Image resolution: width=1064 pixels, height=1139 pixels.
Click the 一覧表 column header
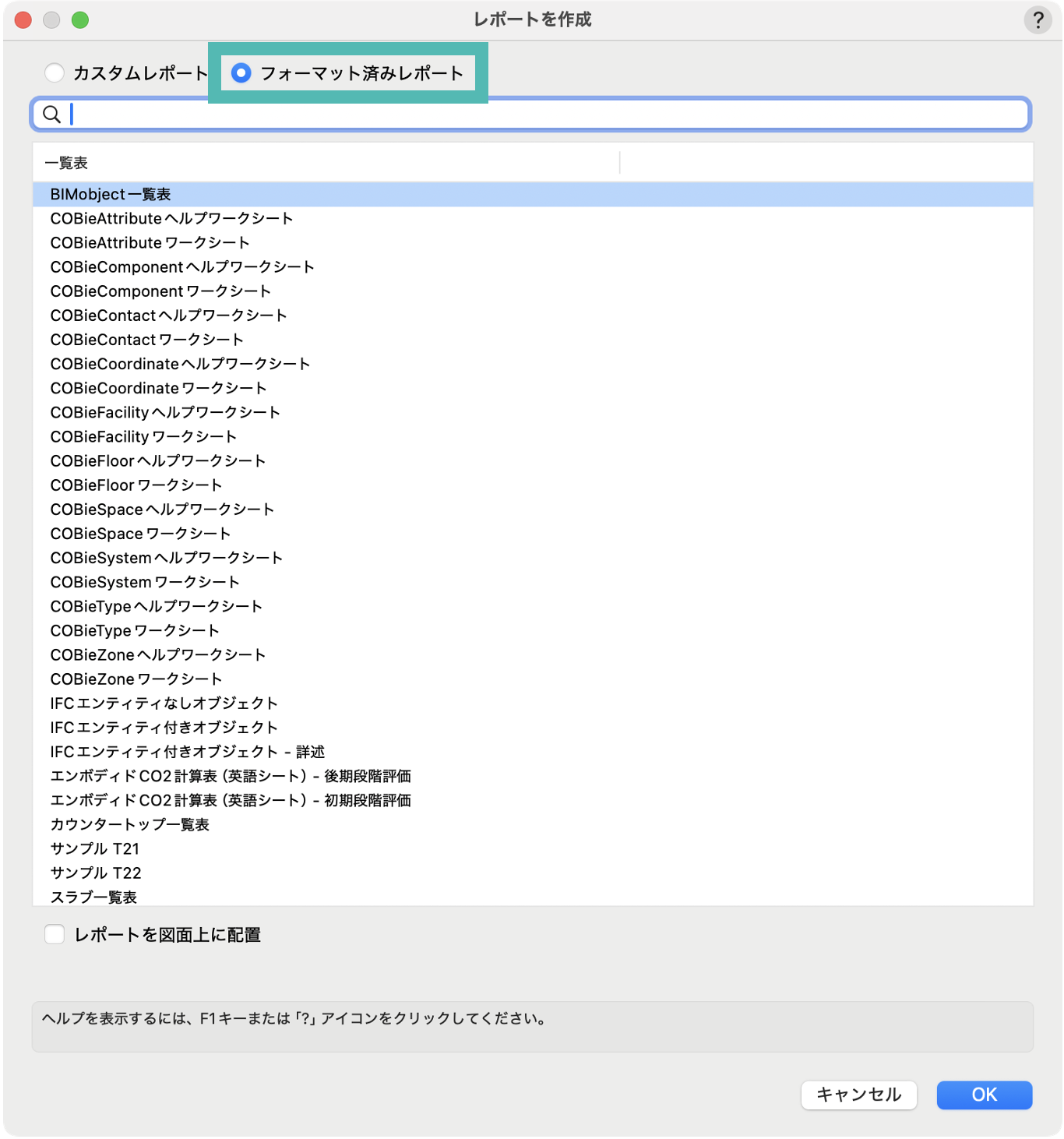click(67, 163)
